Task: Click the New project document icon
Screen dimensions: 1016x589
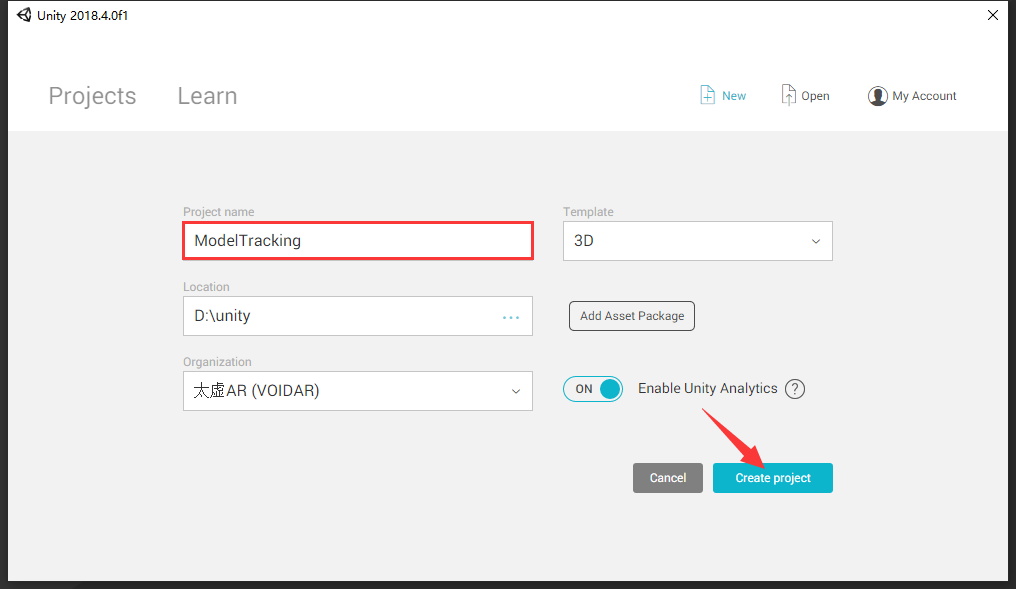Action: [707, 95]
